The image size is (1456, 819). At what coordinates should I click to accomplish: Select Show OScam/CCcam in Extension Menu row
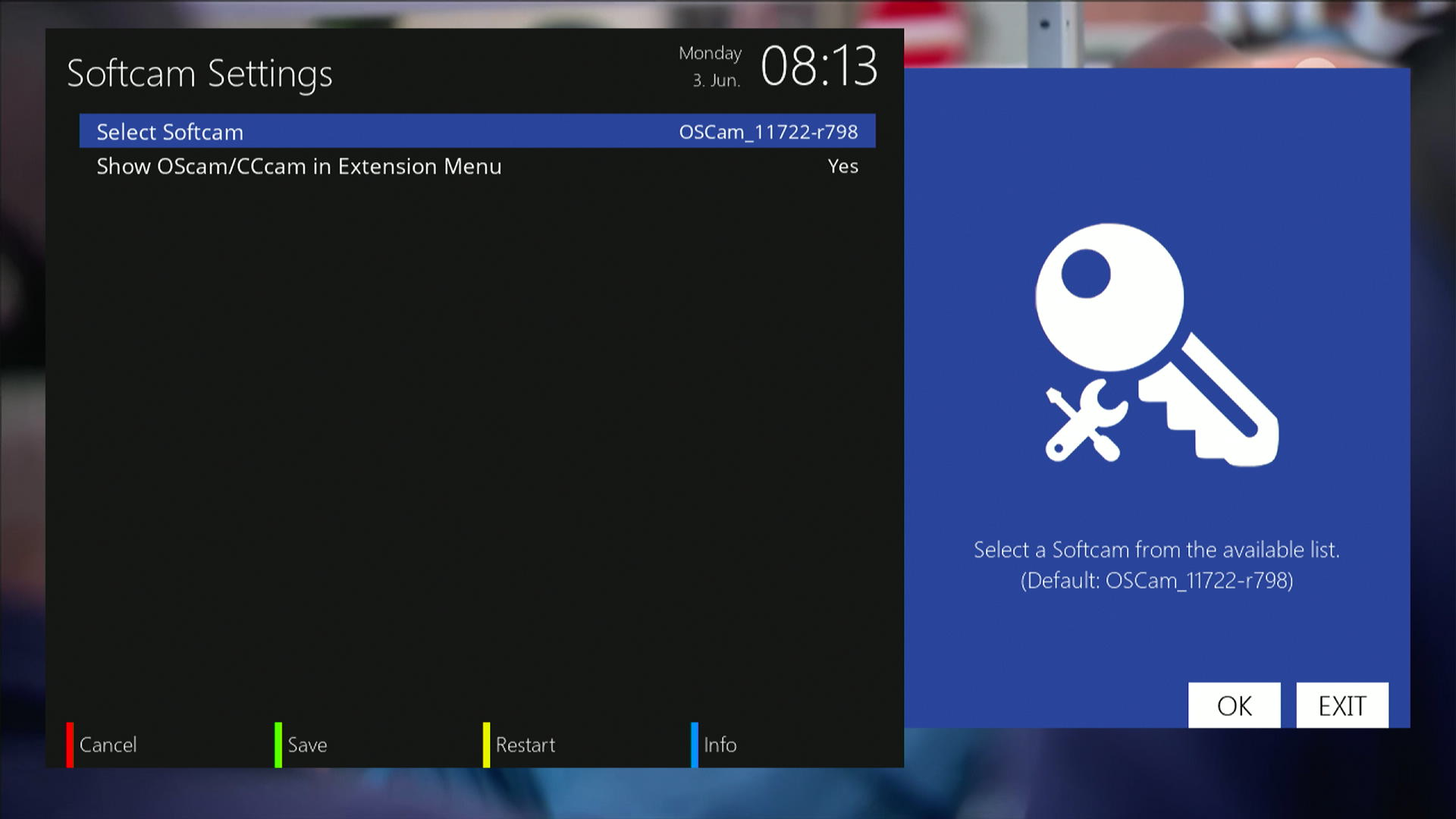pos(299,167)
